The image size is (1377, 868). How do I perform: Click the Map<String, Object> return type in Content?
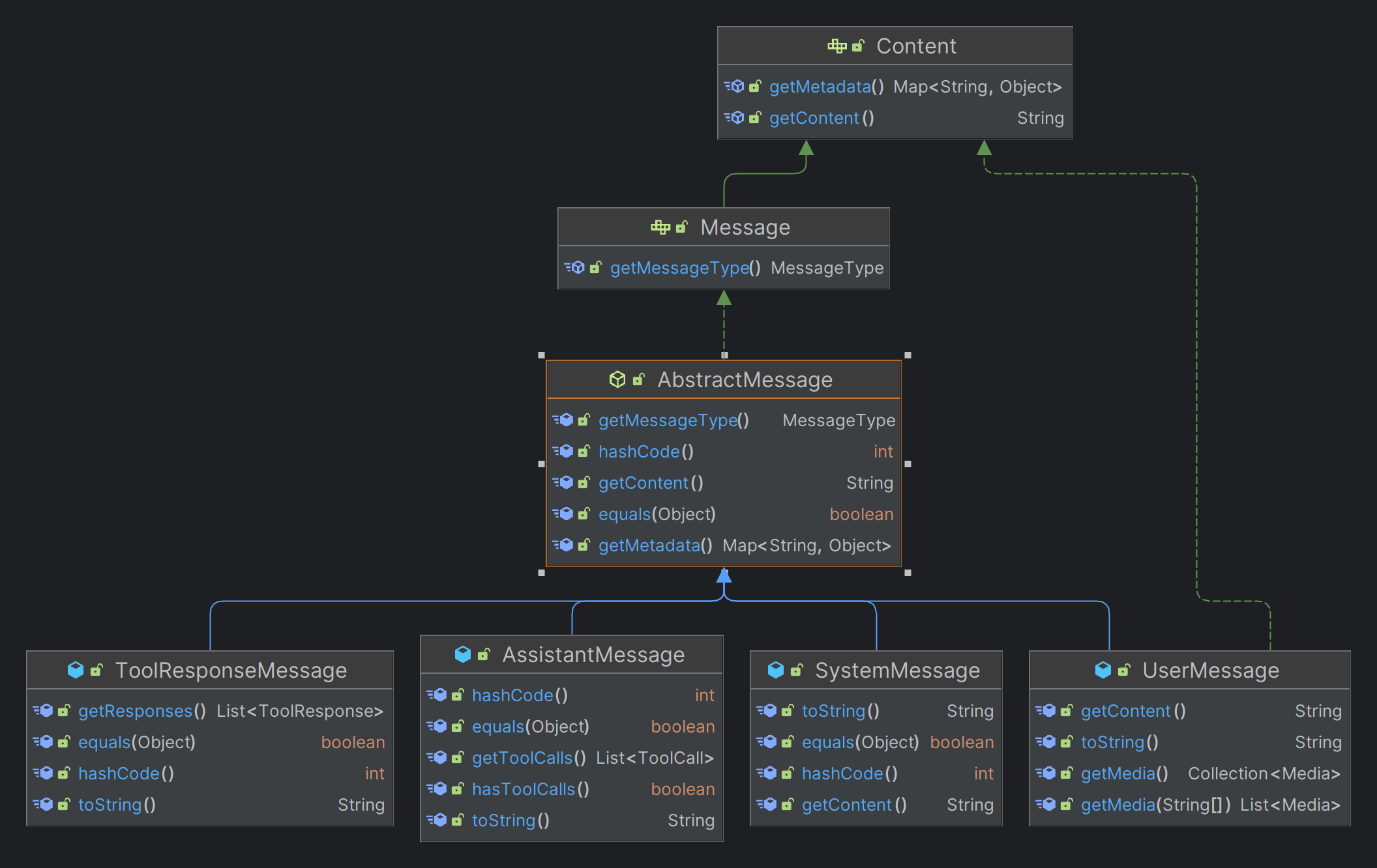[978, 87]
